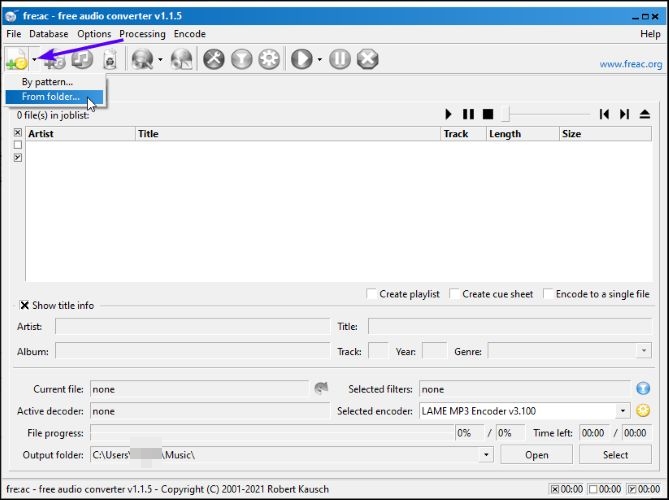
Task: Play the selected track in joblist player
Action: [x=448, y=114]
